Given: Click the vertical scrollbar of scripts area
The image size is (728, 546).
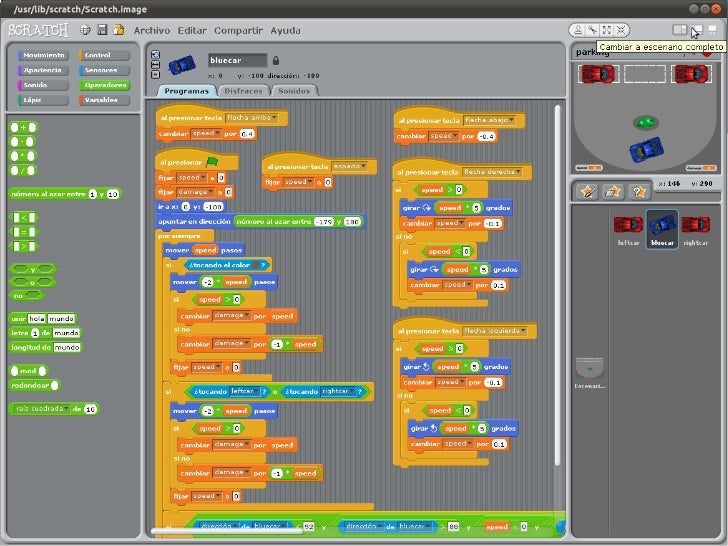Looking at the screenshot, I should [x=557, y=286].
